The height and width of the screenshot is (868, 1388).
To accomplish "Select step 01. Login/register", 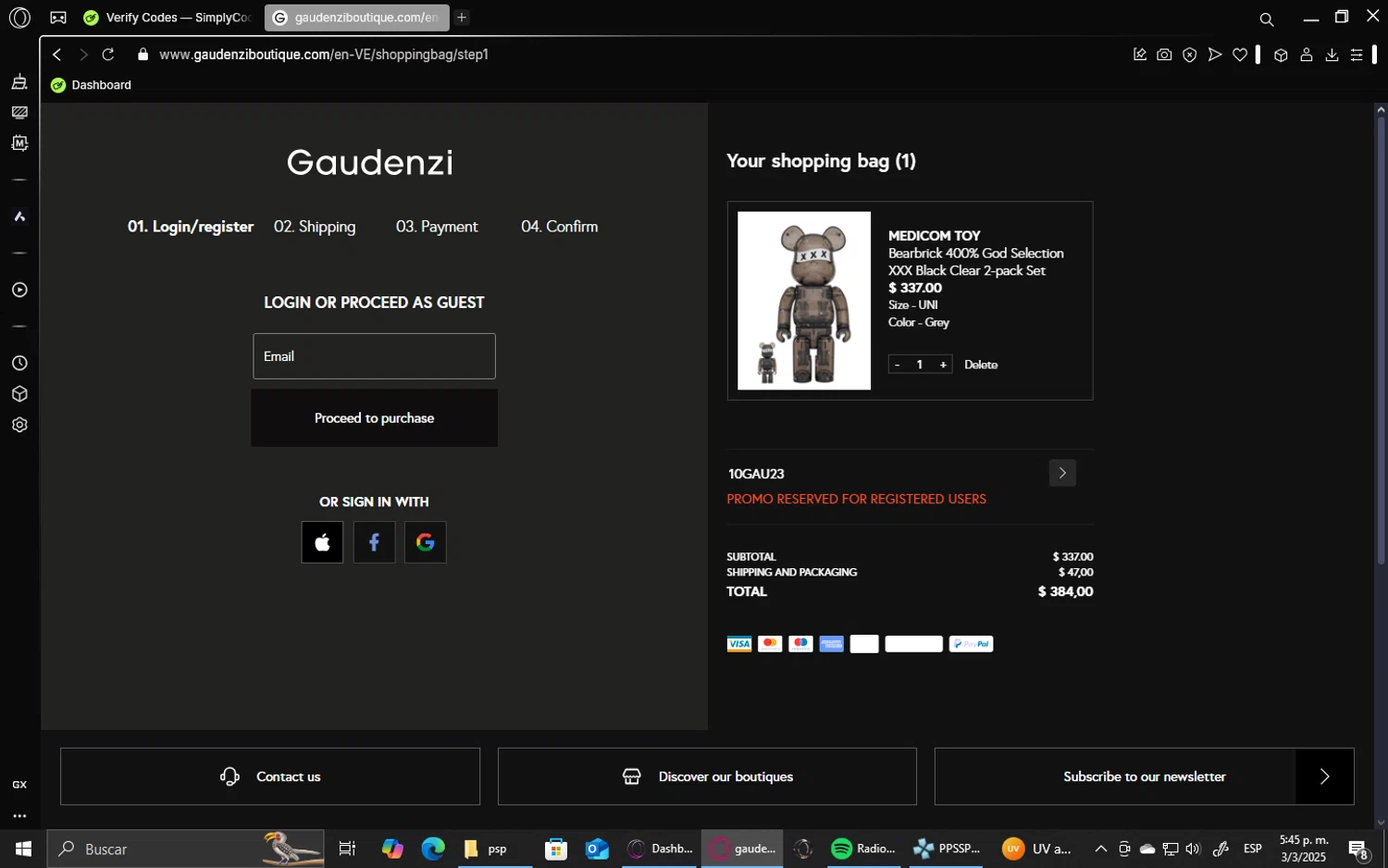I will pos(191,227).
